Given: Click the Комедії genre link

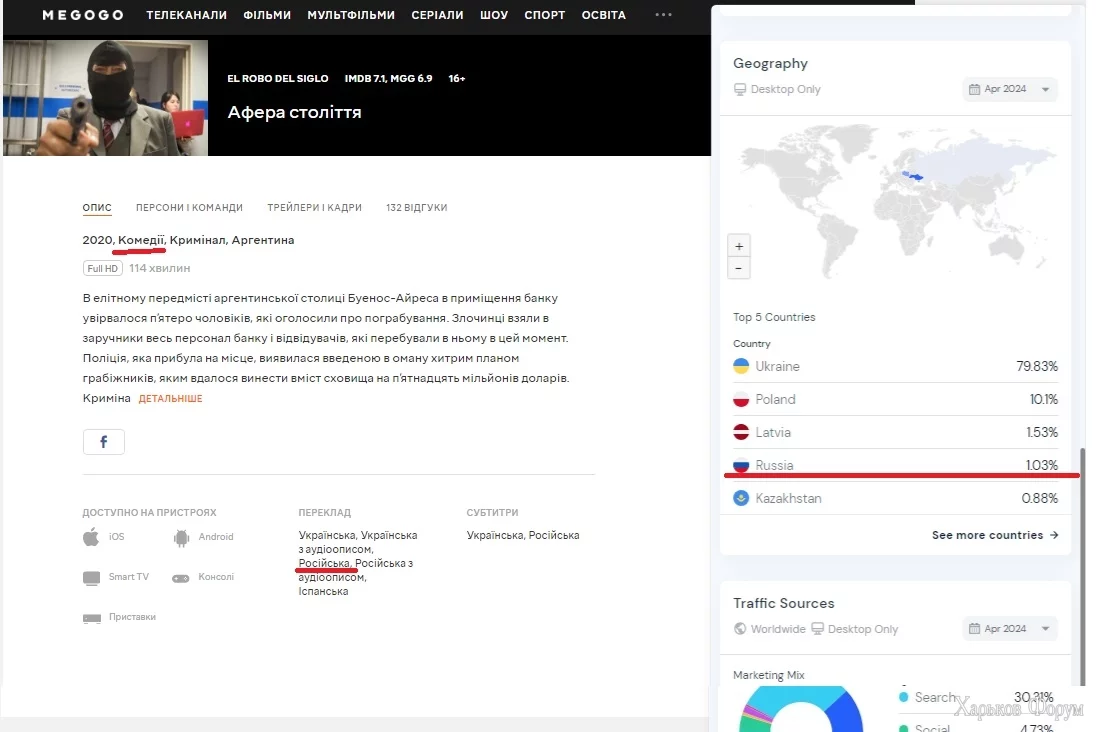Looking at the screenshot, I should [140, 240].
